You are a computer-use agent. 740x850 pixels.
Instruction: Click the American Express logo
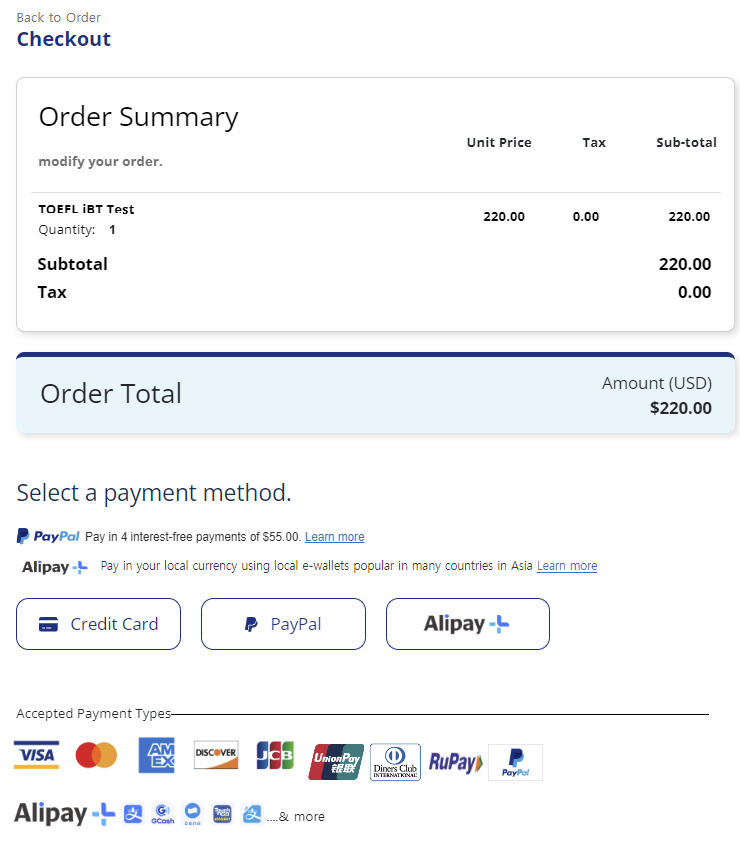[156, 755]
